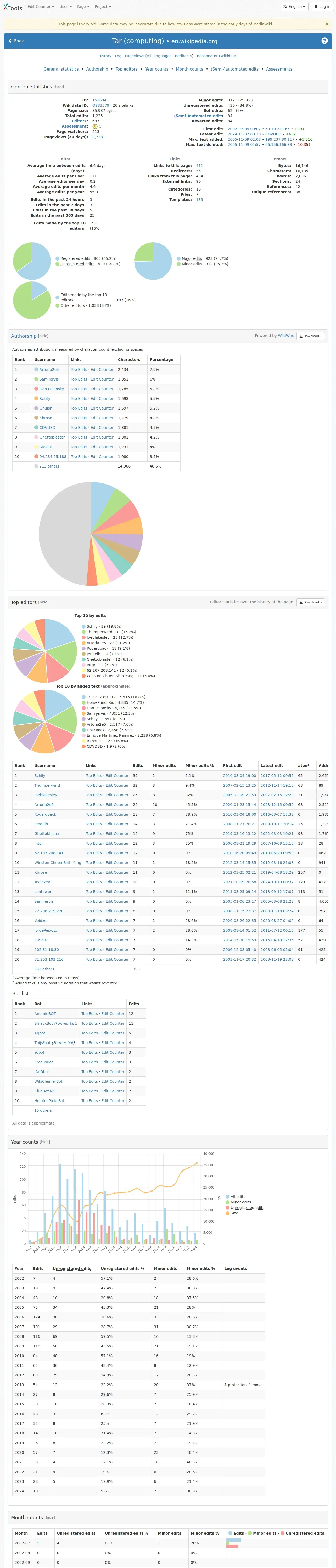The height and width of the screenshot is (1568, 336).
Task: Collapse Top editors section with hide link
Action: click(x=43, y=602)
